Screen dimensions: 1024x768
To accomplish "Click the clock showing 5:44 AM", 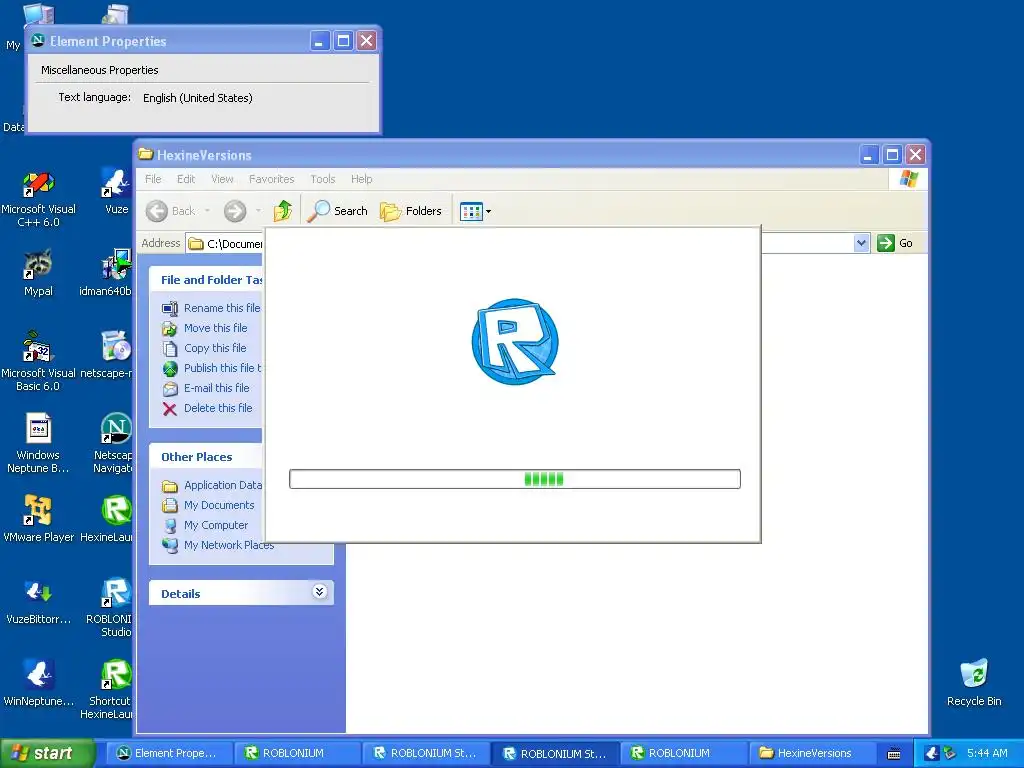I will (x=987, y=753).
